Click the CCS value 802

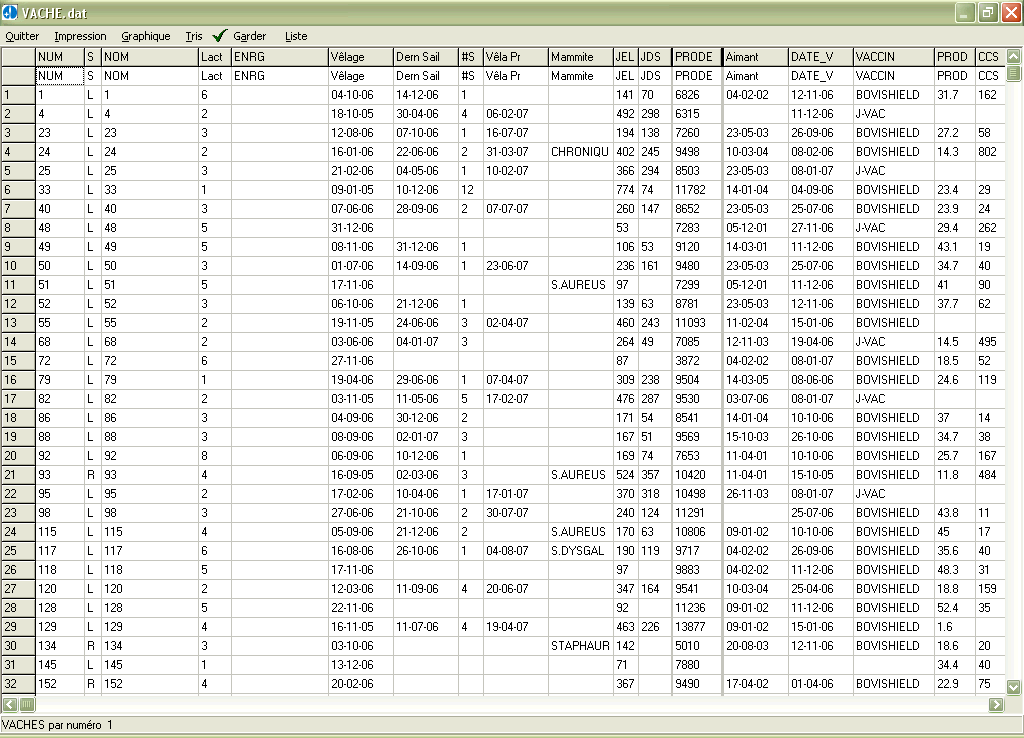(989, 152)
